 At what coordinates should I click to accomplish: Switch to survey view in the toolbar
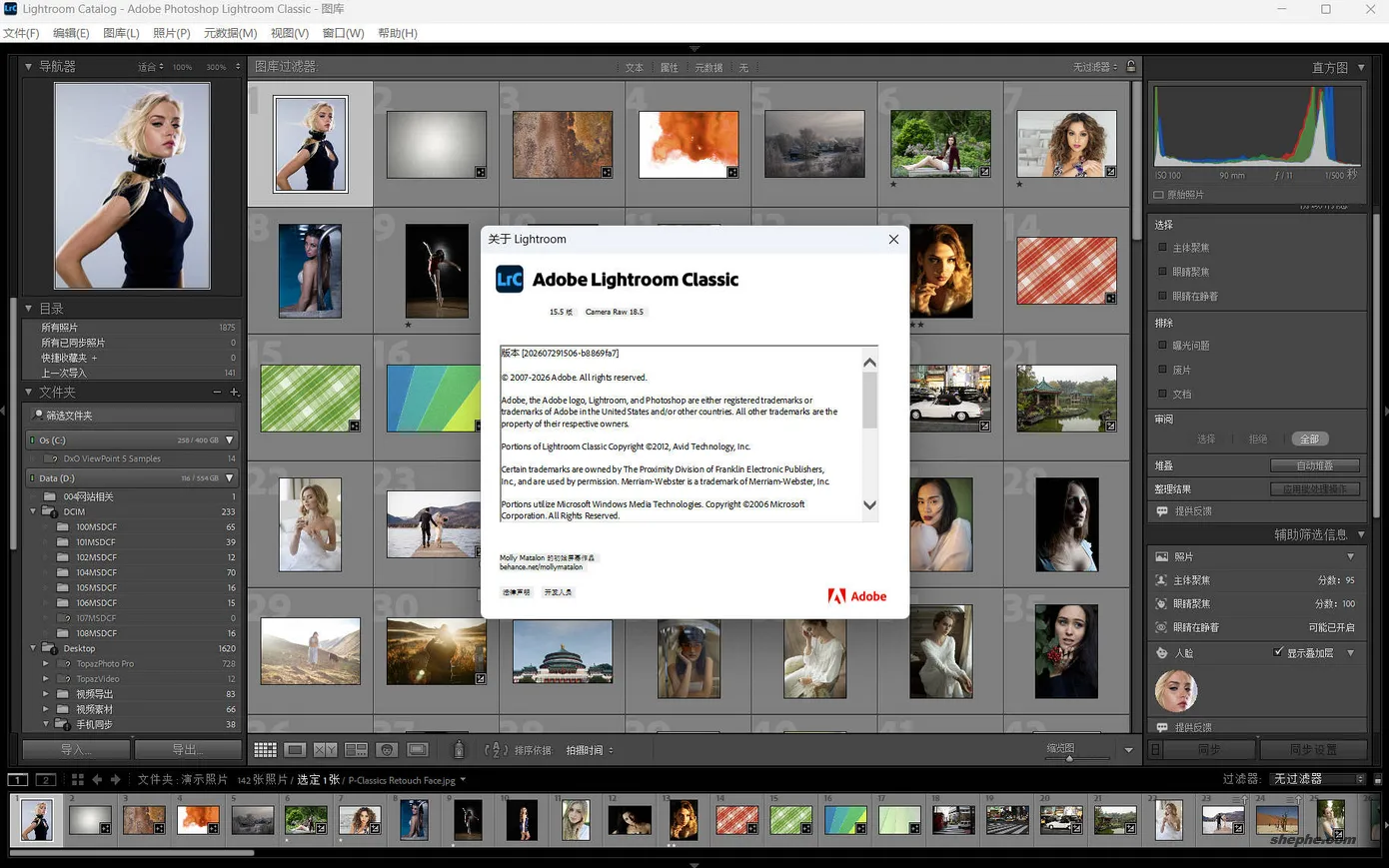356,750
